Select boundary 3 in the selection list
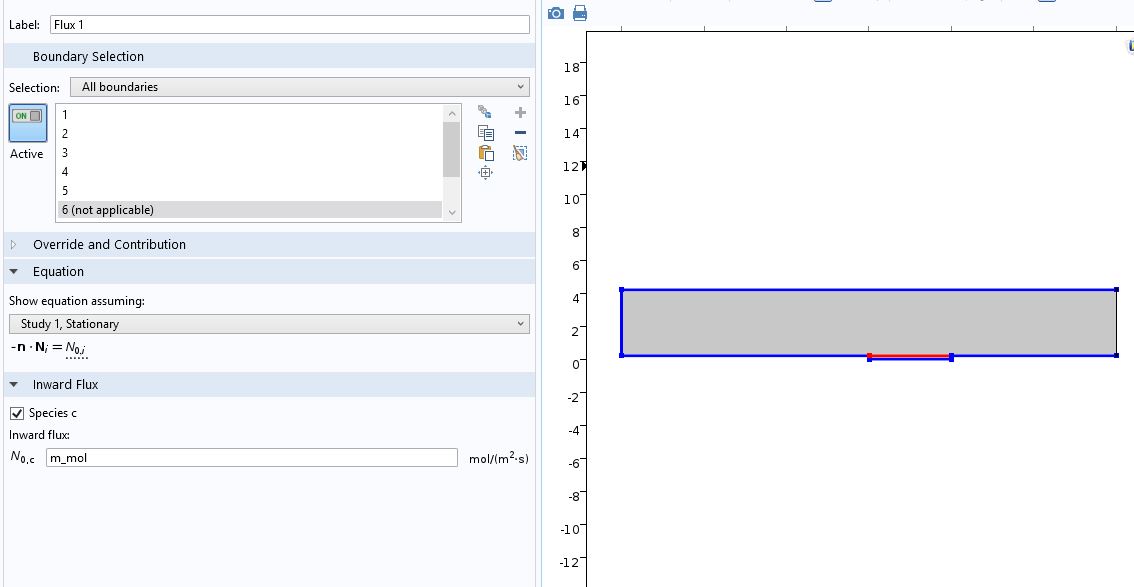 (x=65, y=153)
